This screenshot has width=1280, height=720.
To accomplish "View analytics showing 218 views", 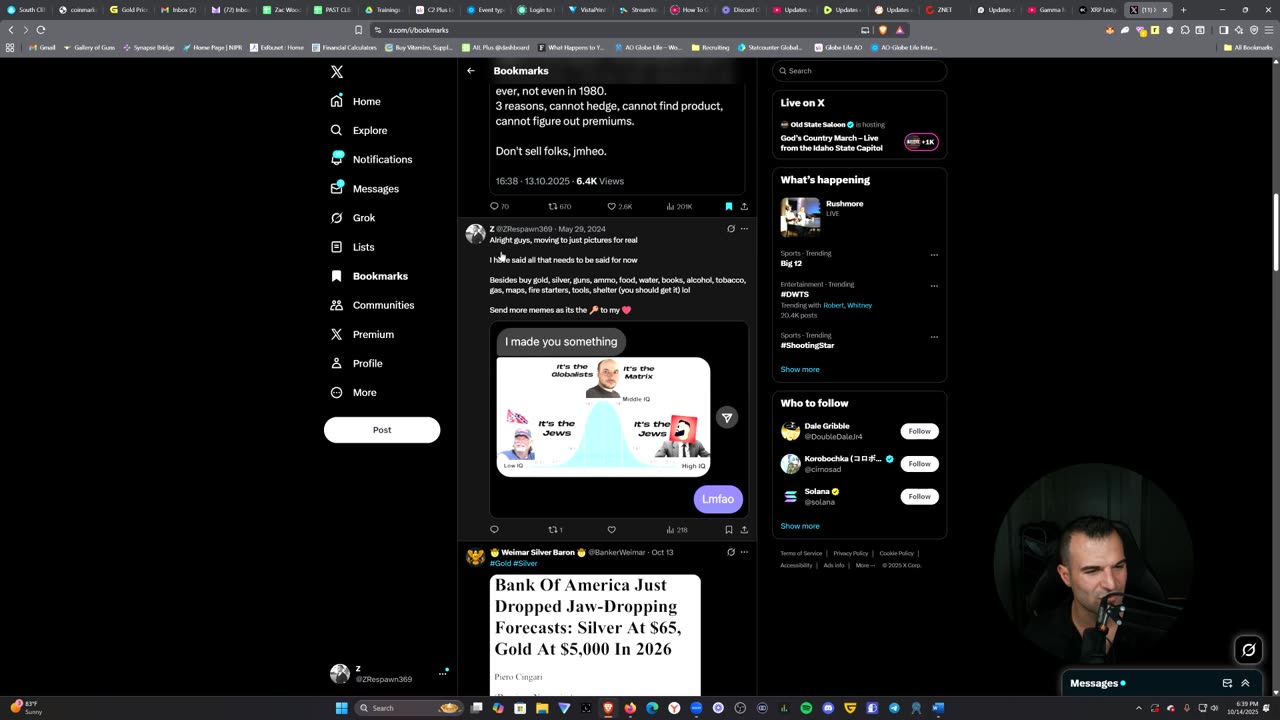I will click(677, 529).
